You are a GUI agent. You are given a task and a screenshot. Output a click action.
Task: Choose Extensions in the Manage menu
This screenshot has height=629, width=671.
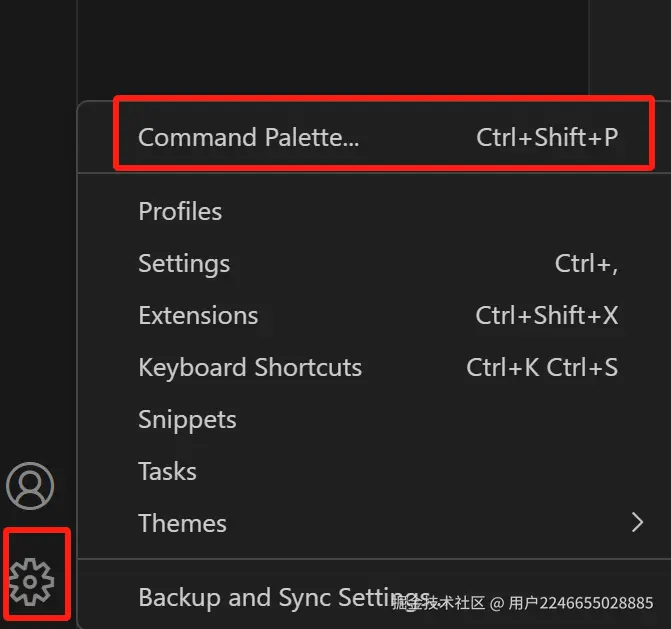coord(198,316)
